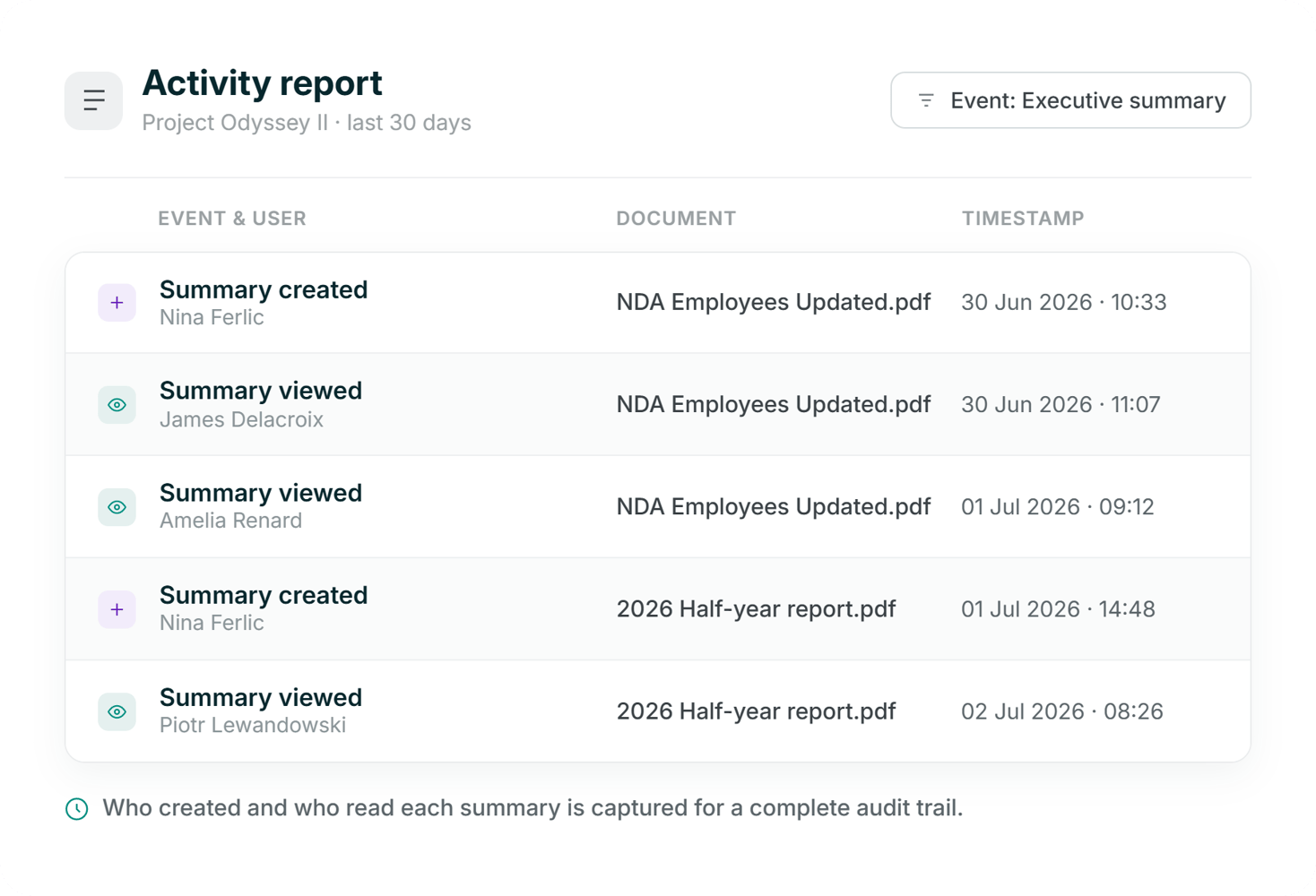Image resolution: width=1316 pixels, height=896 pixels.
Task: Open 2026 Half-year report.pdf in Piotr Lewandowski row
Action: click(756, 711)
